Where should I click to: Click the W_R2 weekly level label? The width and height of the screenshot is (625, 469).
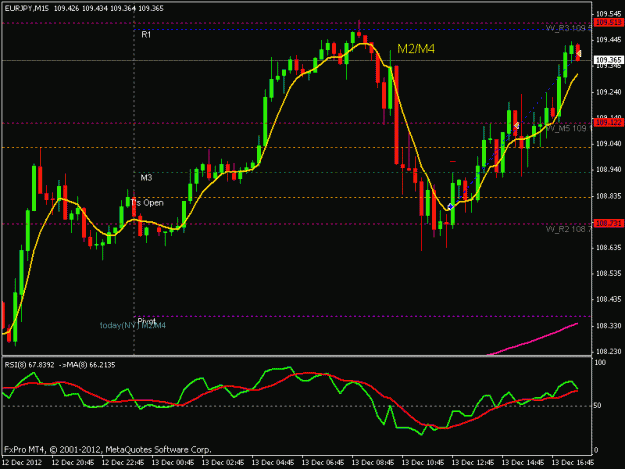pyautogui.click(x=568, y=229)
